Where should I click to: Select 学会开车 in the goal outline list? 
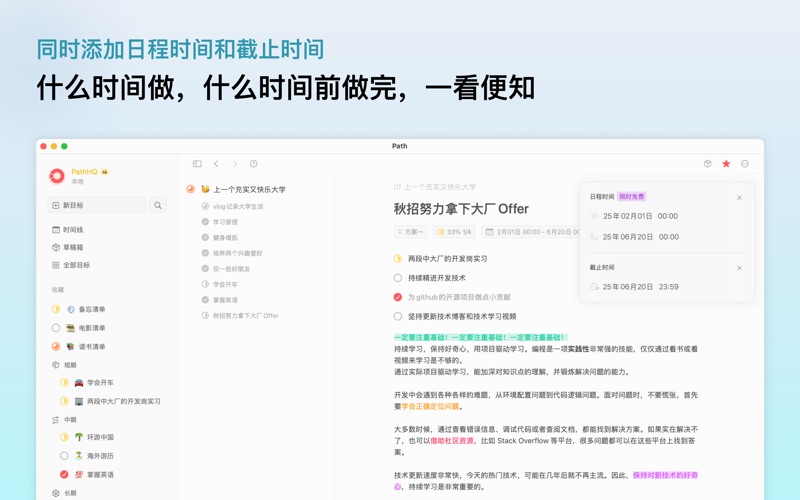click(x=225, y=285)
